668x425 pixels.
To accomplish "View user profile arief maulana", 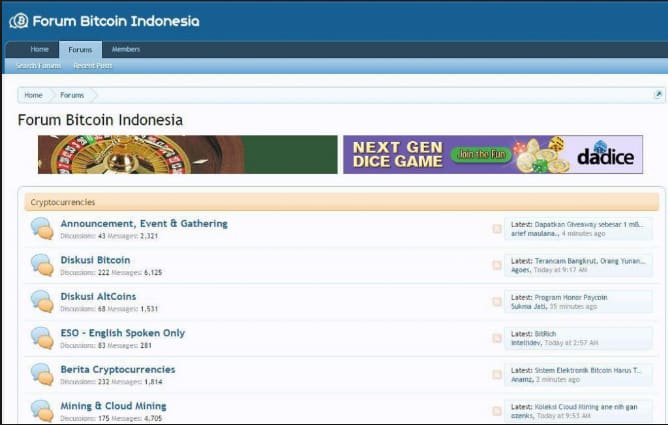I will pyautogui.click(x=535, y=233).
